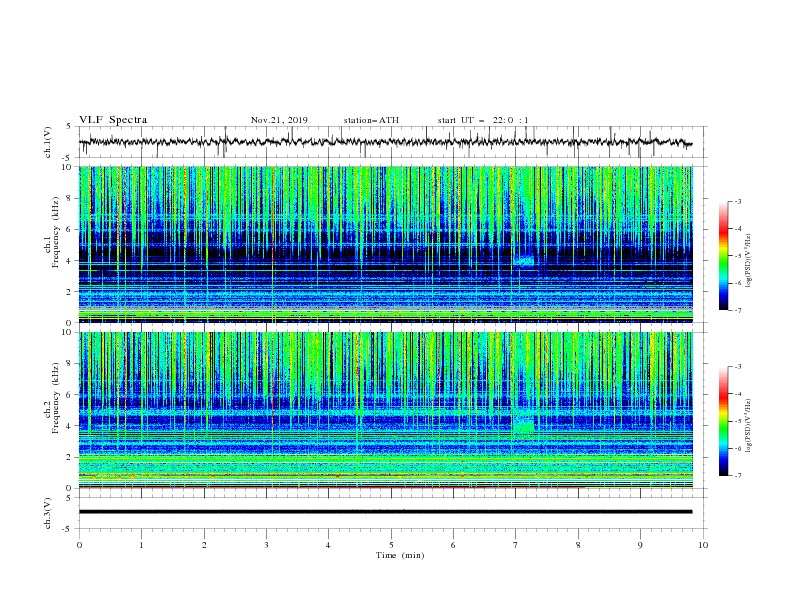Click the ch.2 PSD color bar

[723, 421]
